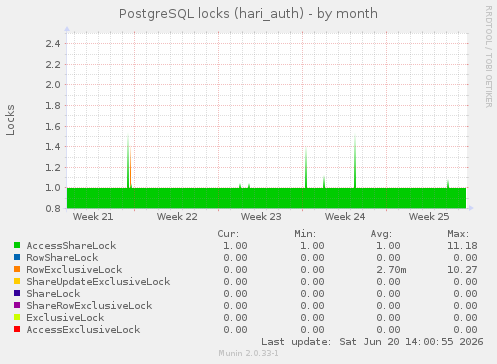Click the Munin 2.0.33-1 version text
This screenshot has width=497, height=364.
pyautogui.click(x=248, y=353)
